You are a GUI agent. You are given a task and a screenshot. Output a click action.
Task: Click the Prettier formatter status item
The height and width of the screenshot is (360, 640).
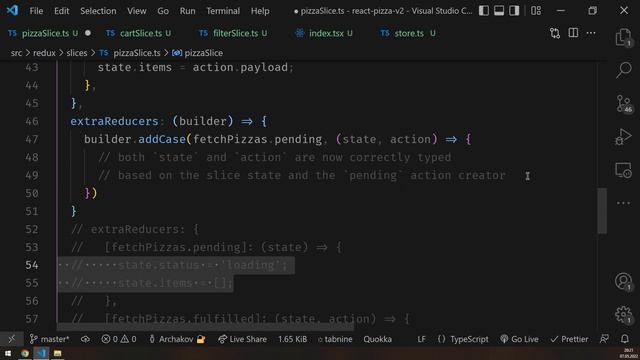pyautogui.click(x=569, y=339)
